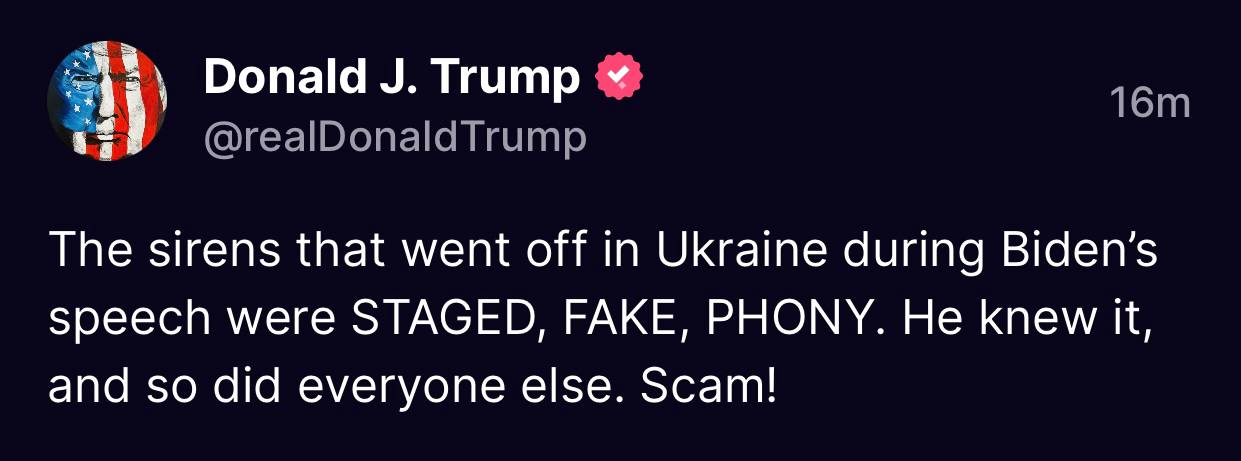Click the opening word The of the post

point(81,250)
